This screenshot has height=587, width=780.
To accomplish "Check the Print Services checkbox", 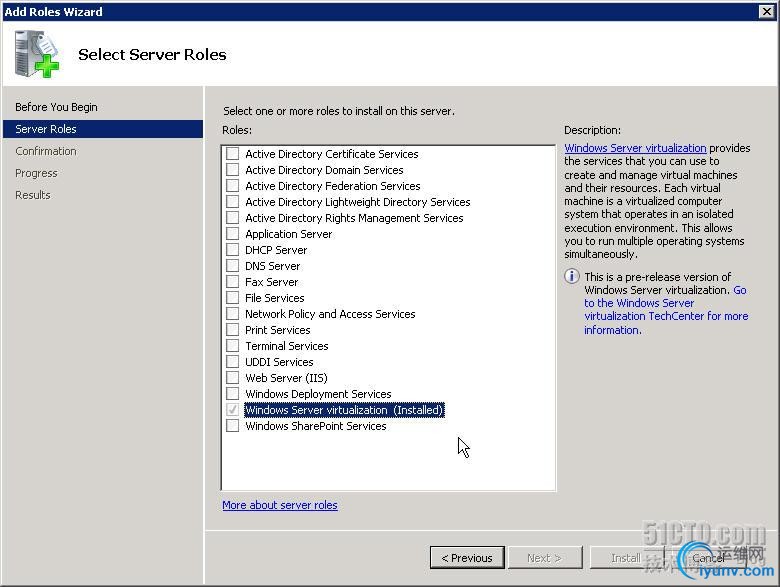I will tap(232, 329).
